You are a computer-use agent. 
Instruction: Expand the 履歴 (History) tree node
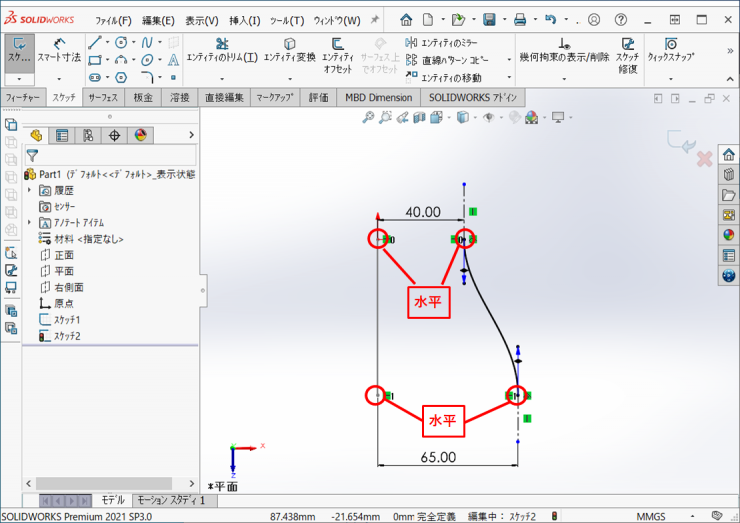click(30, 190)
